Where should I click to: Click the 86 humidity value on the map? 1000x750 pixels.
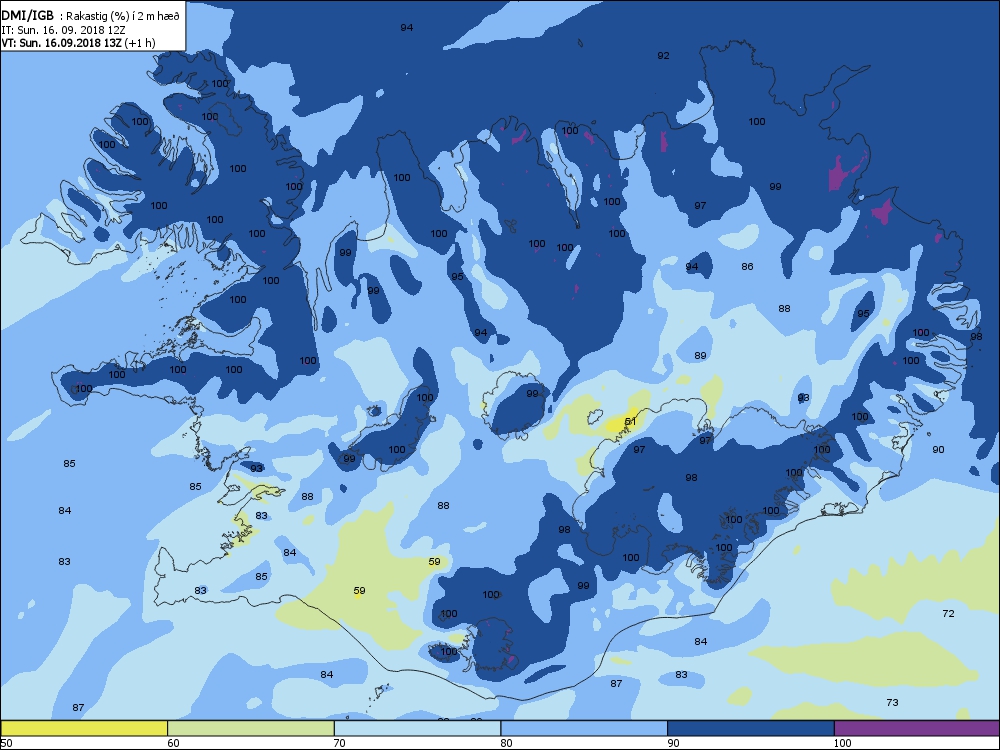point(747,266)
